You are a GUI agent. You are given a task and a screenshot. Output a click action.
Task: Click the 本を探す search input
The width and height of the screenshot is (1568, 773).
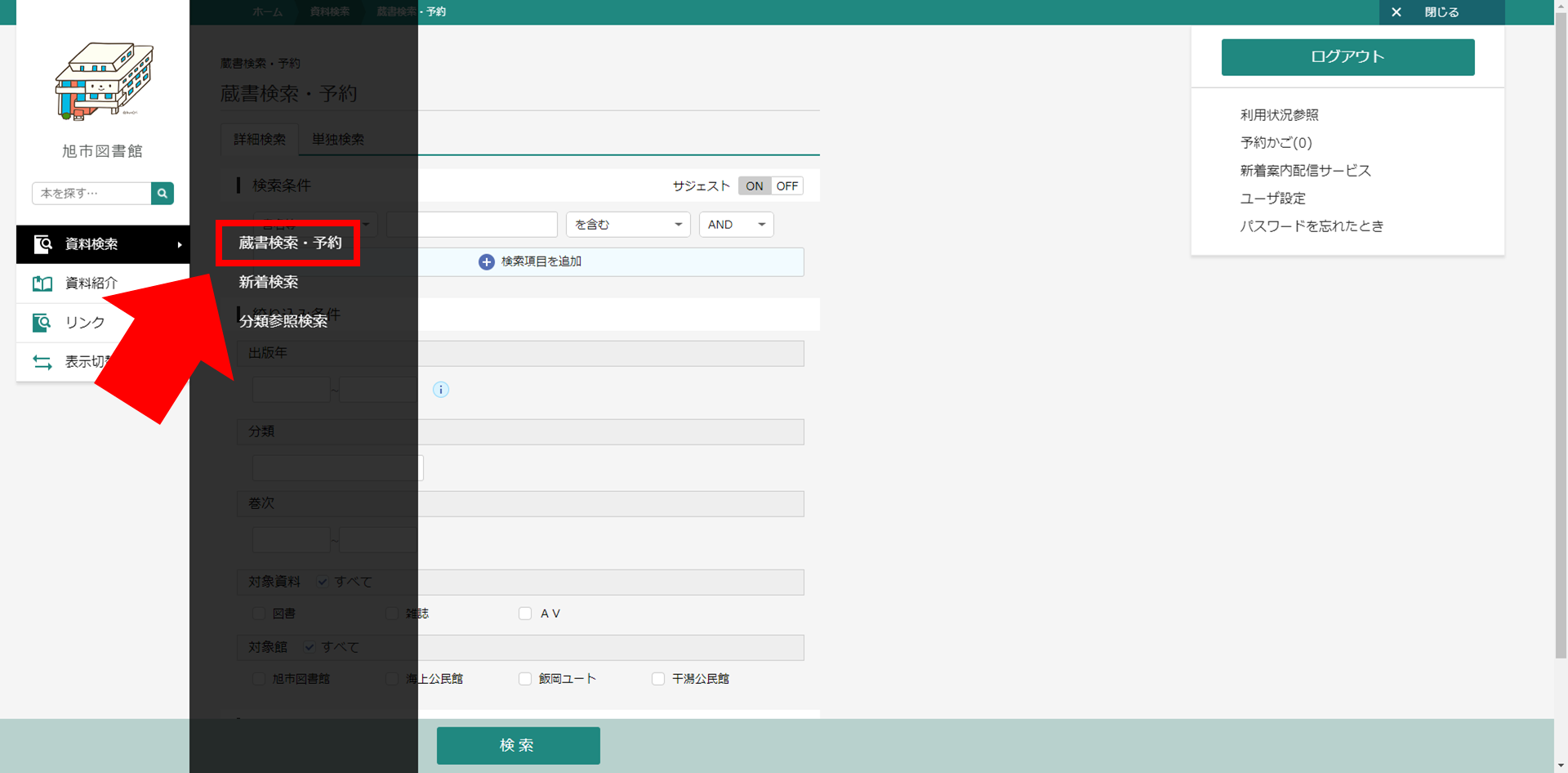(x=91, y=194)
